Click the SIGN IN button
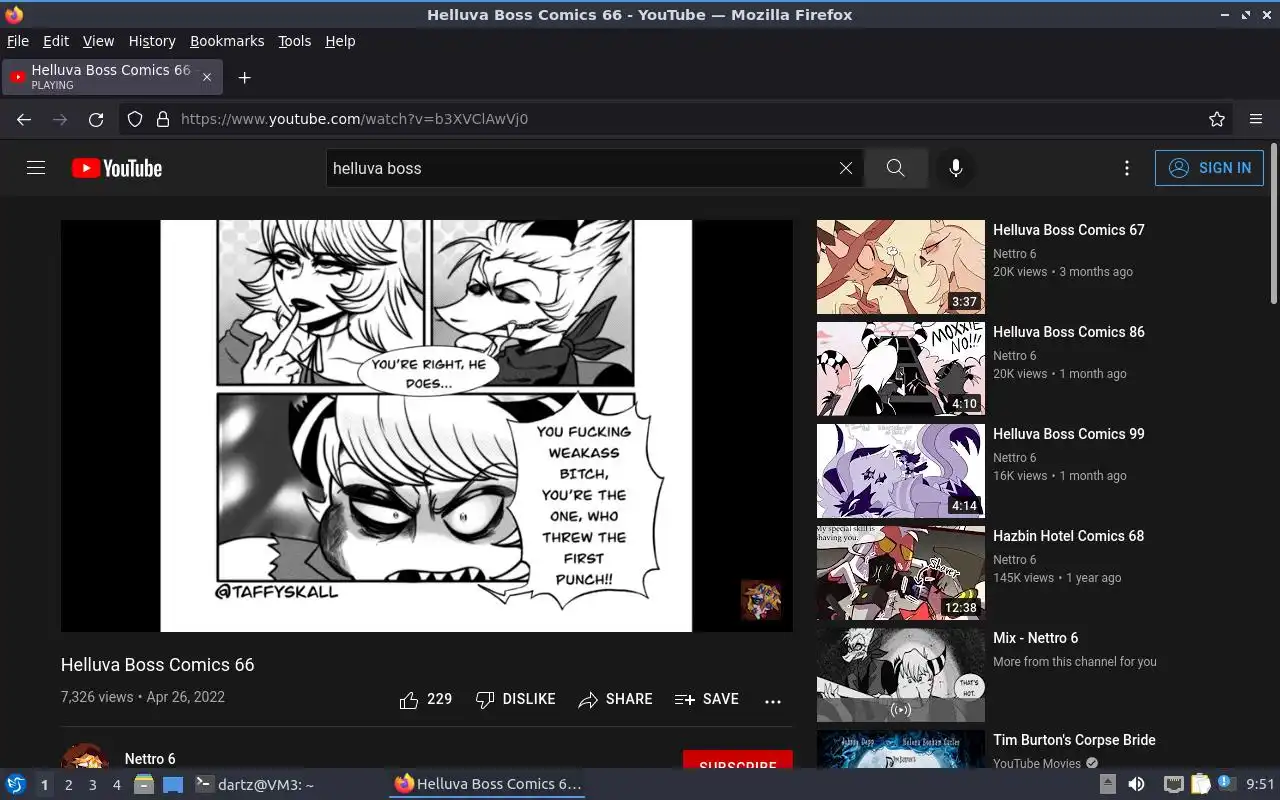 (x=1209, y=168)
